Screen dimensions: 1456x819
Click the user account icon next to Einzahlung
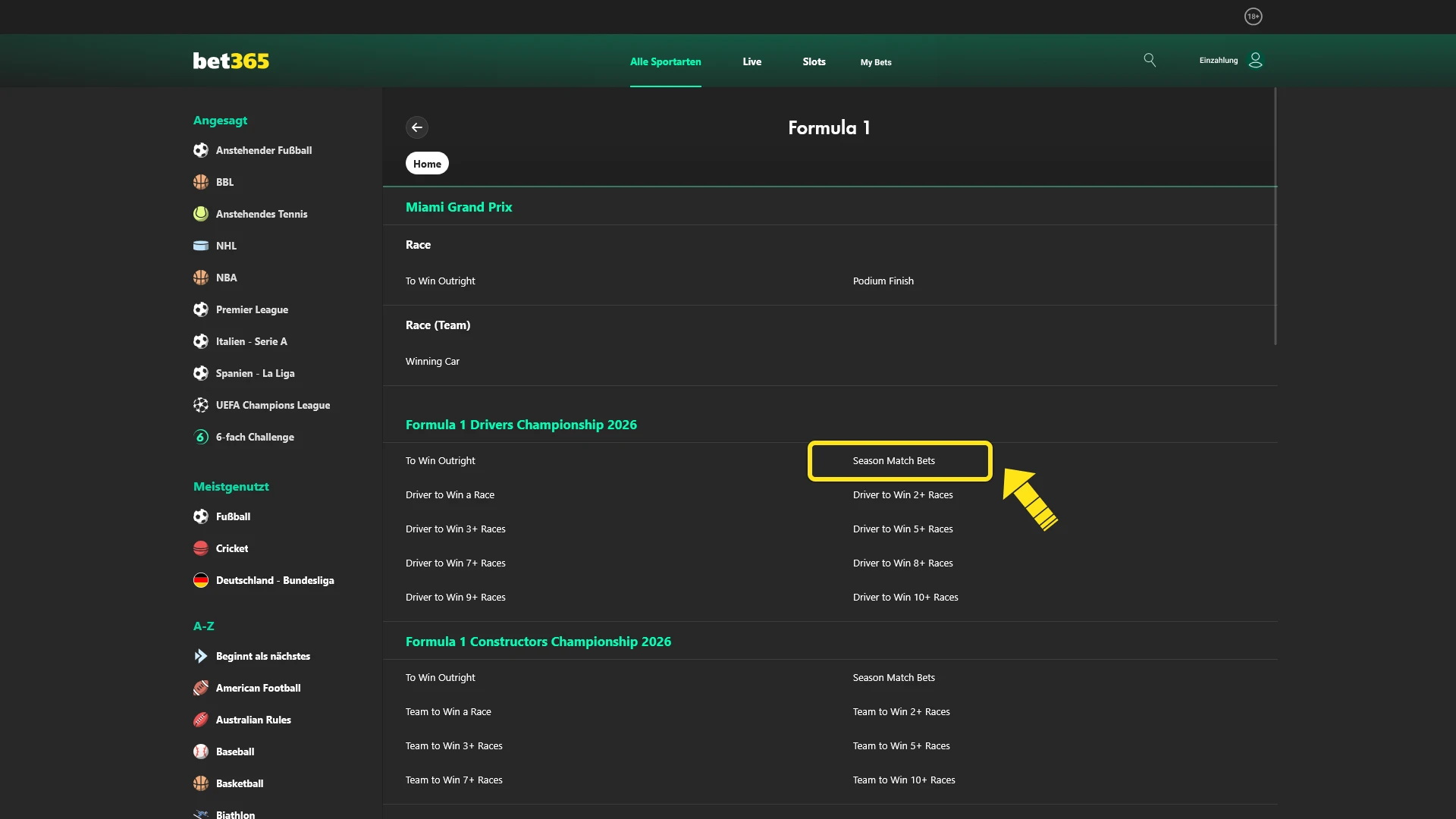[x=1256, y=60]
